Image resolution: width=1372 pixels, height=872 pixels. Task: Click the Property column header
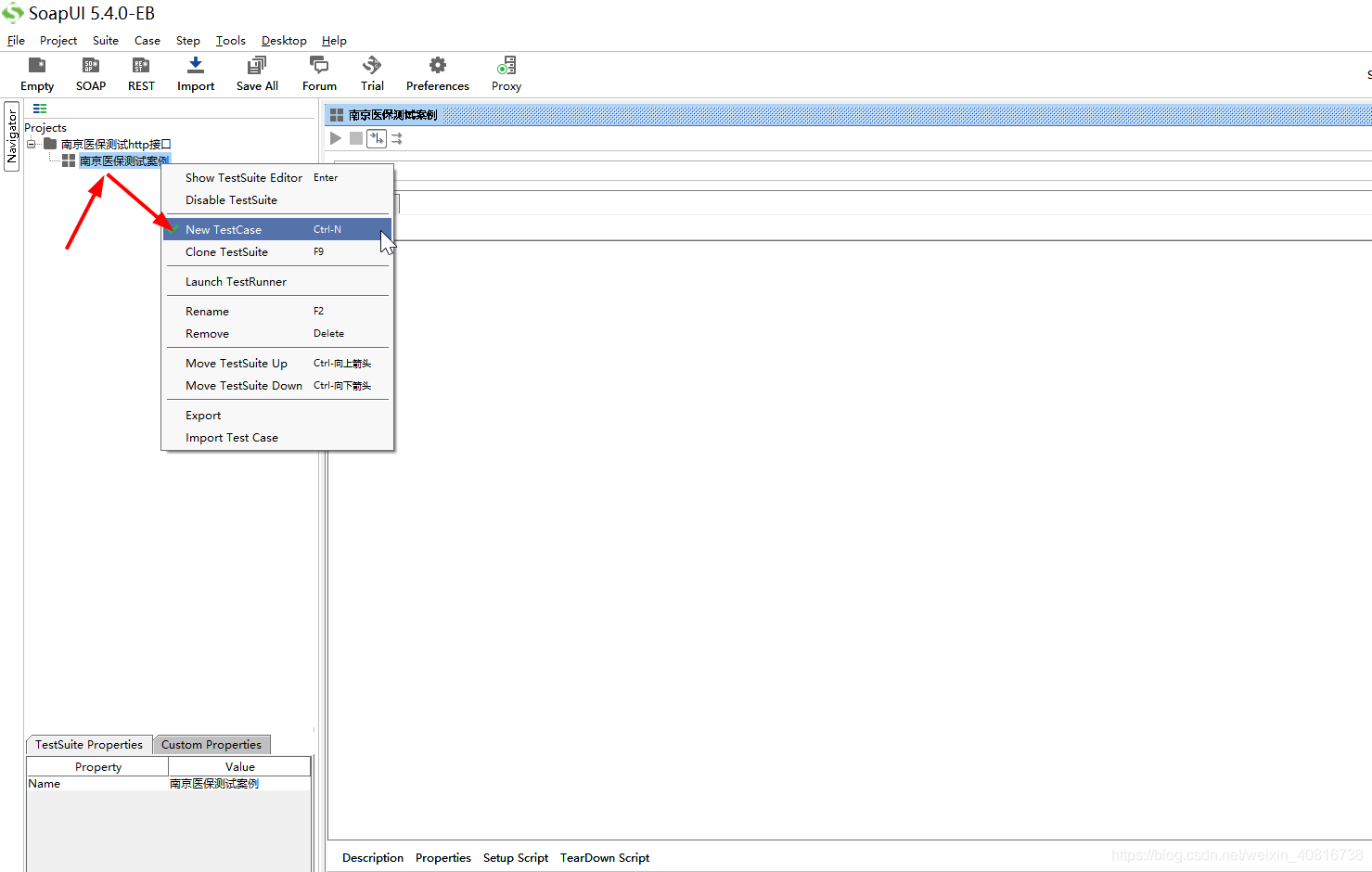(x=97, y=766)
